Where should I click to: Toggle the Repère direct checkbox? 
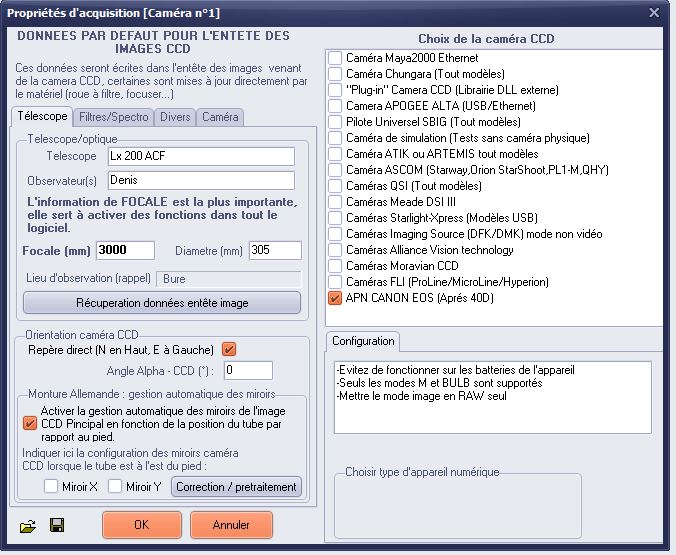[x=229, y=349]
